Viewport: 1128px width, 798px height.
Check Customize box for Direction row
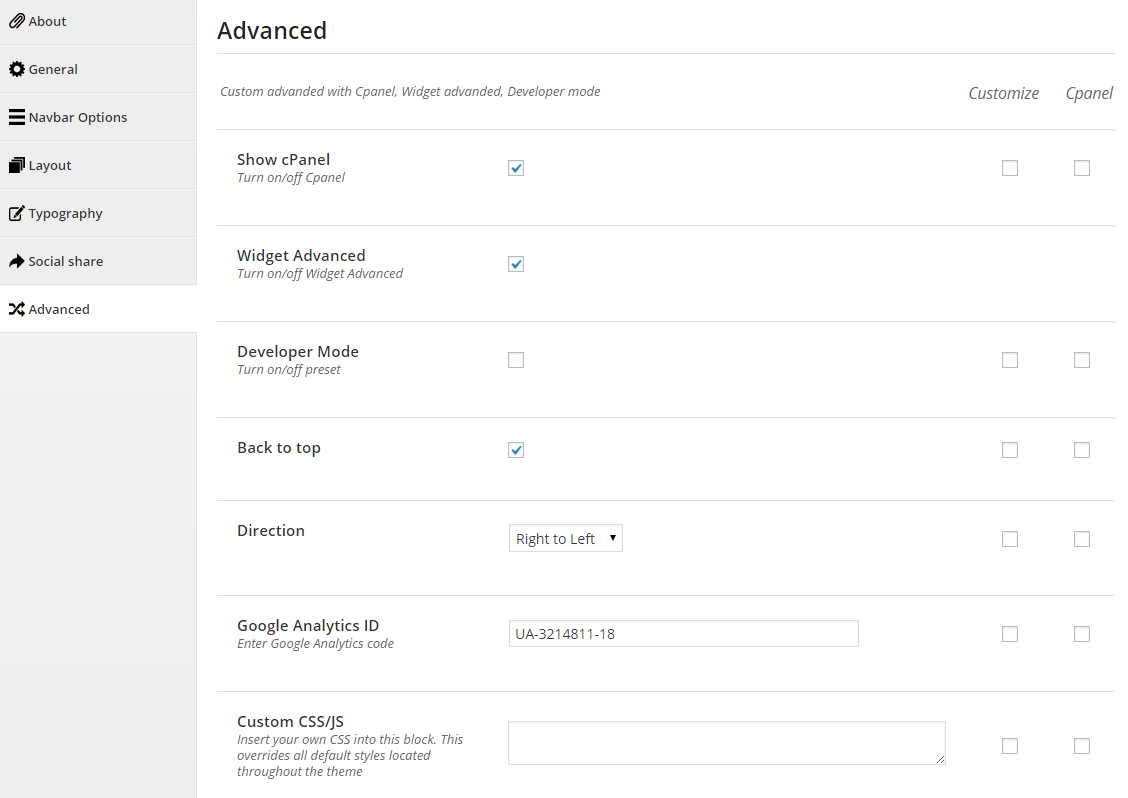tap(1010, 539)
